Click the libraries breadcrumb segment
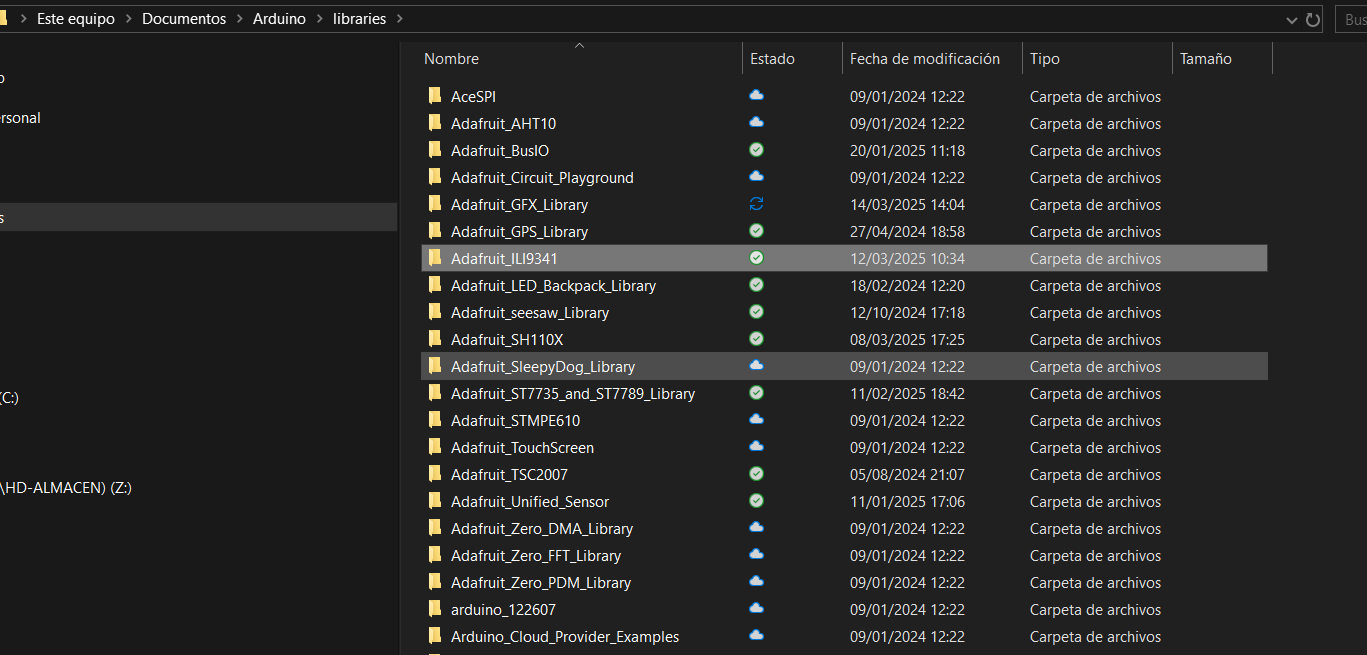The image size is (1367, 655). [x=359, y=19]
